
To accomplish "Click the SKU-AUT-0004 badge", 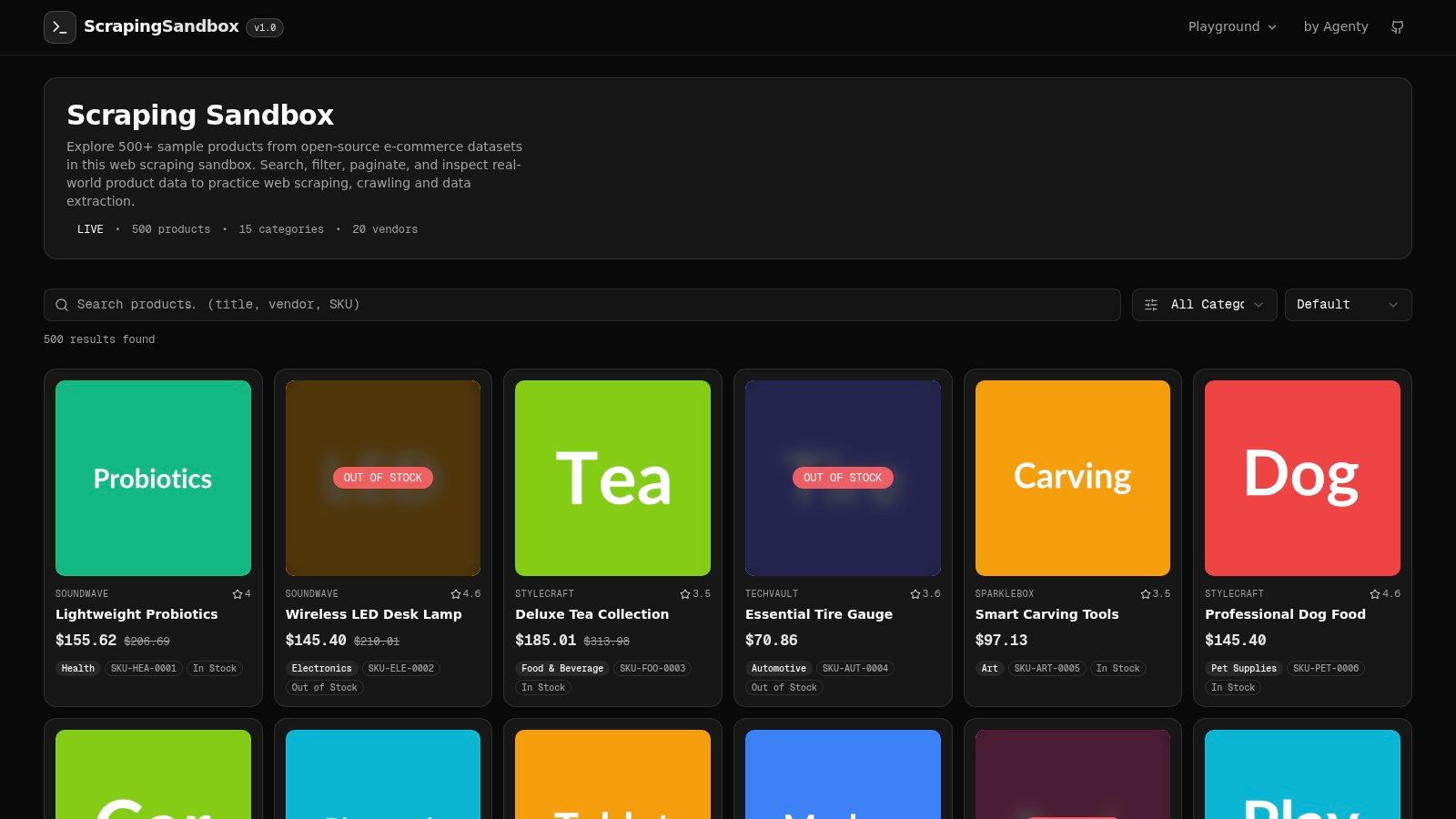I will pos(855,669).
